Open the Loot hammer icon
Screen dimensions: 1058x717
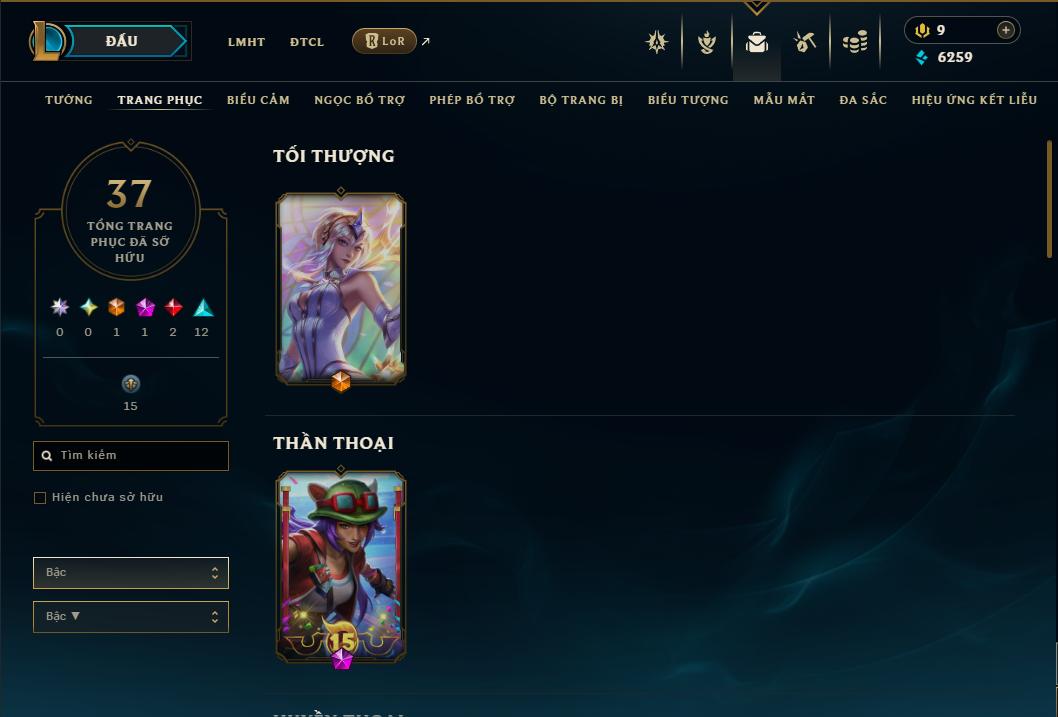pos(805,42)
